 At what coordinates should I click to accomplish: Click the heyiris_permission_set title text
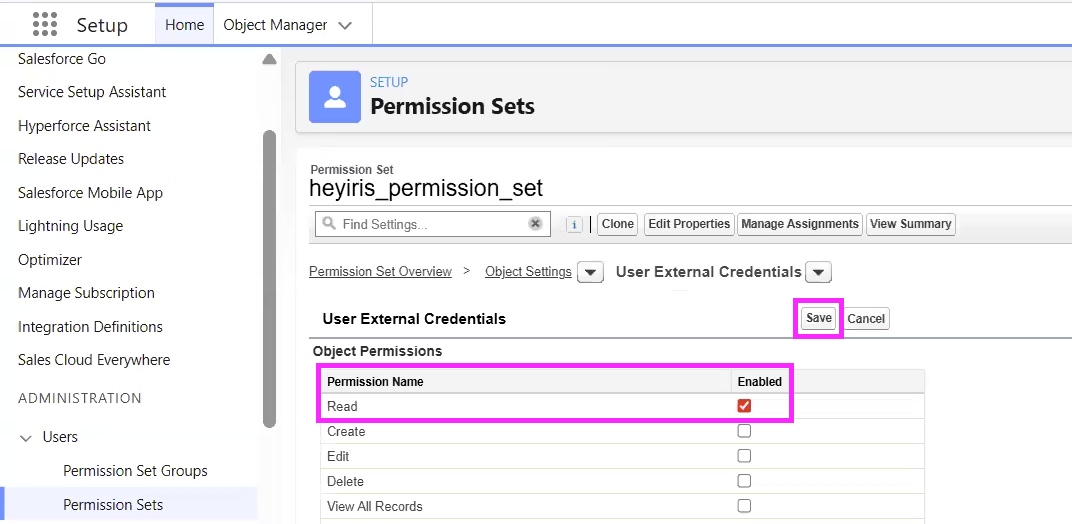pyautogui.click(x=426, y=188)
